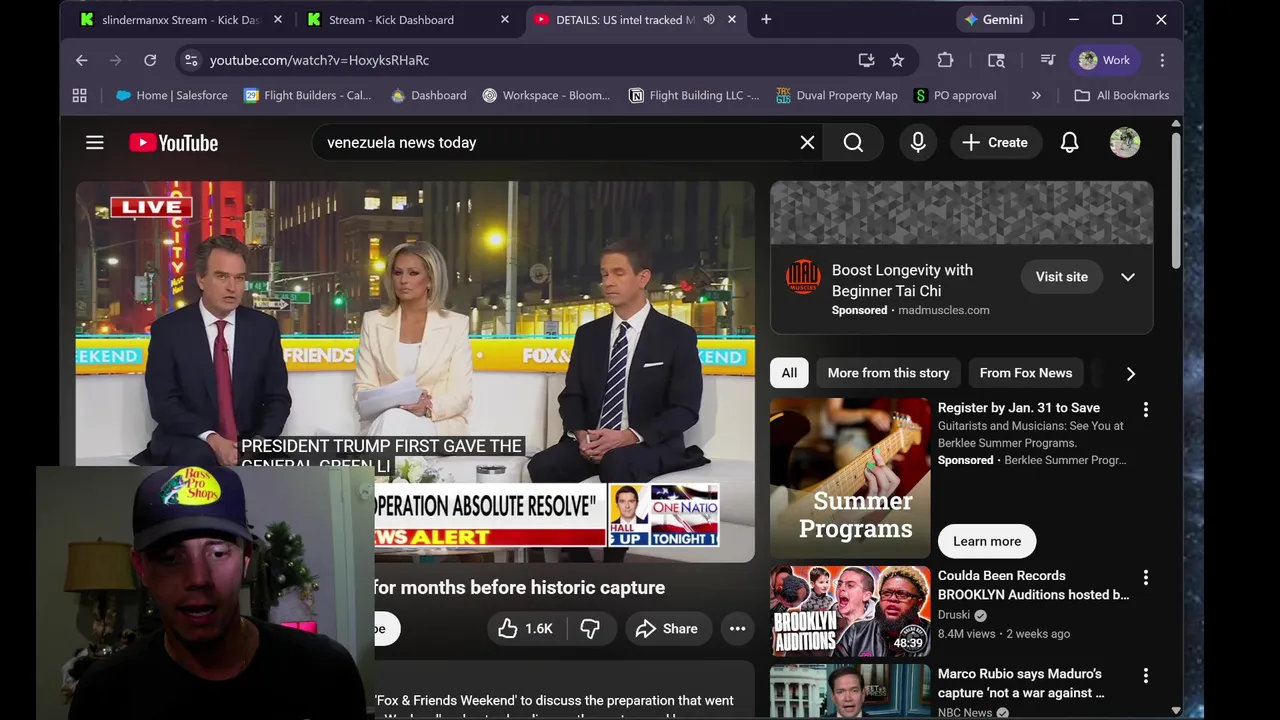This screenshot has width=1280, height=720.
Task: Open more actions under the video
Action: coord(737,629)
